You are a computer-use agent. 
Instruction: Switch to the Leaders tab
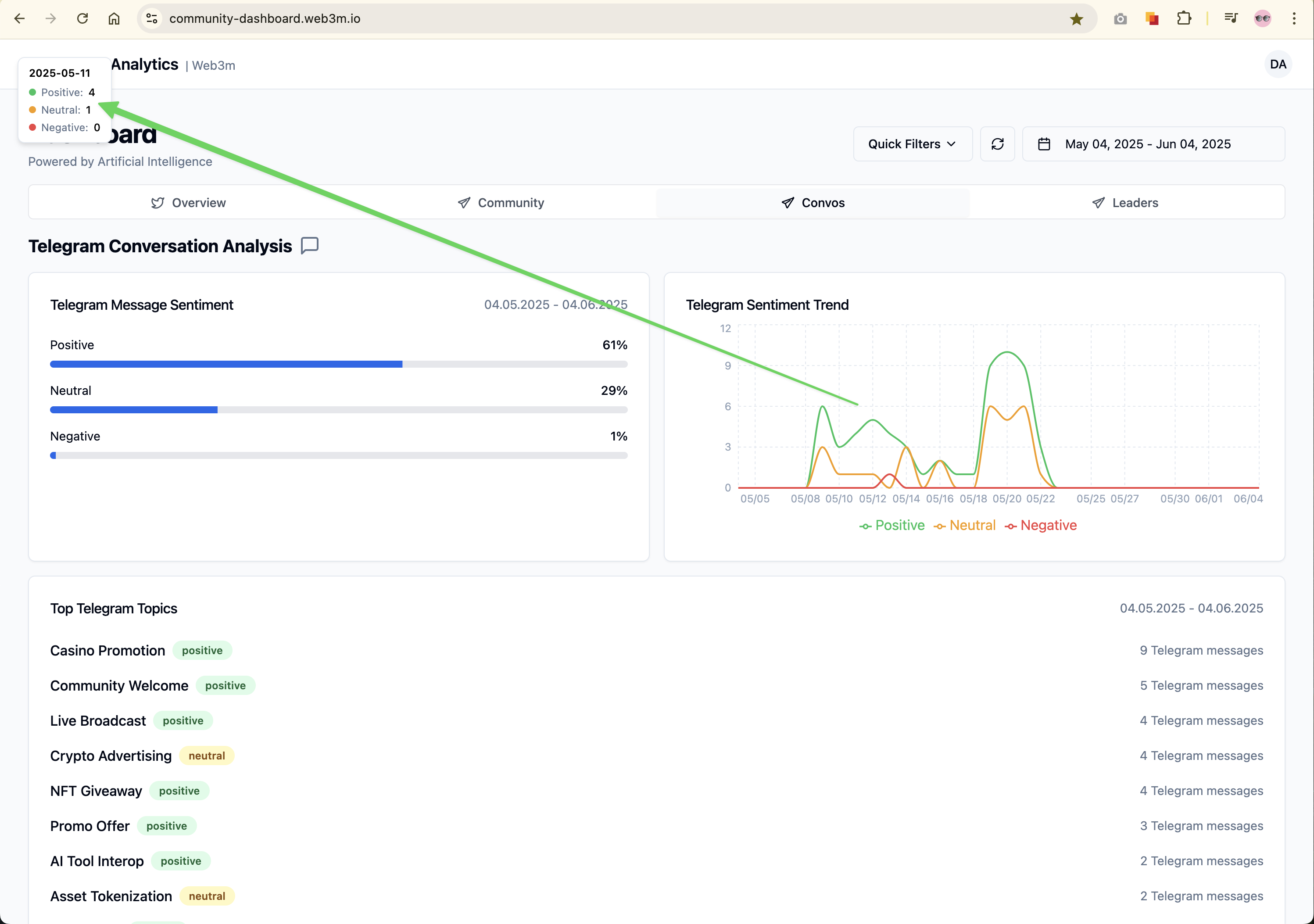point(1125,203)
